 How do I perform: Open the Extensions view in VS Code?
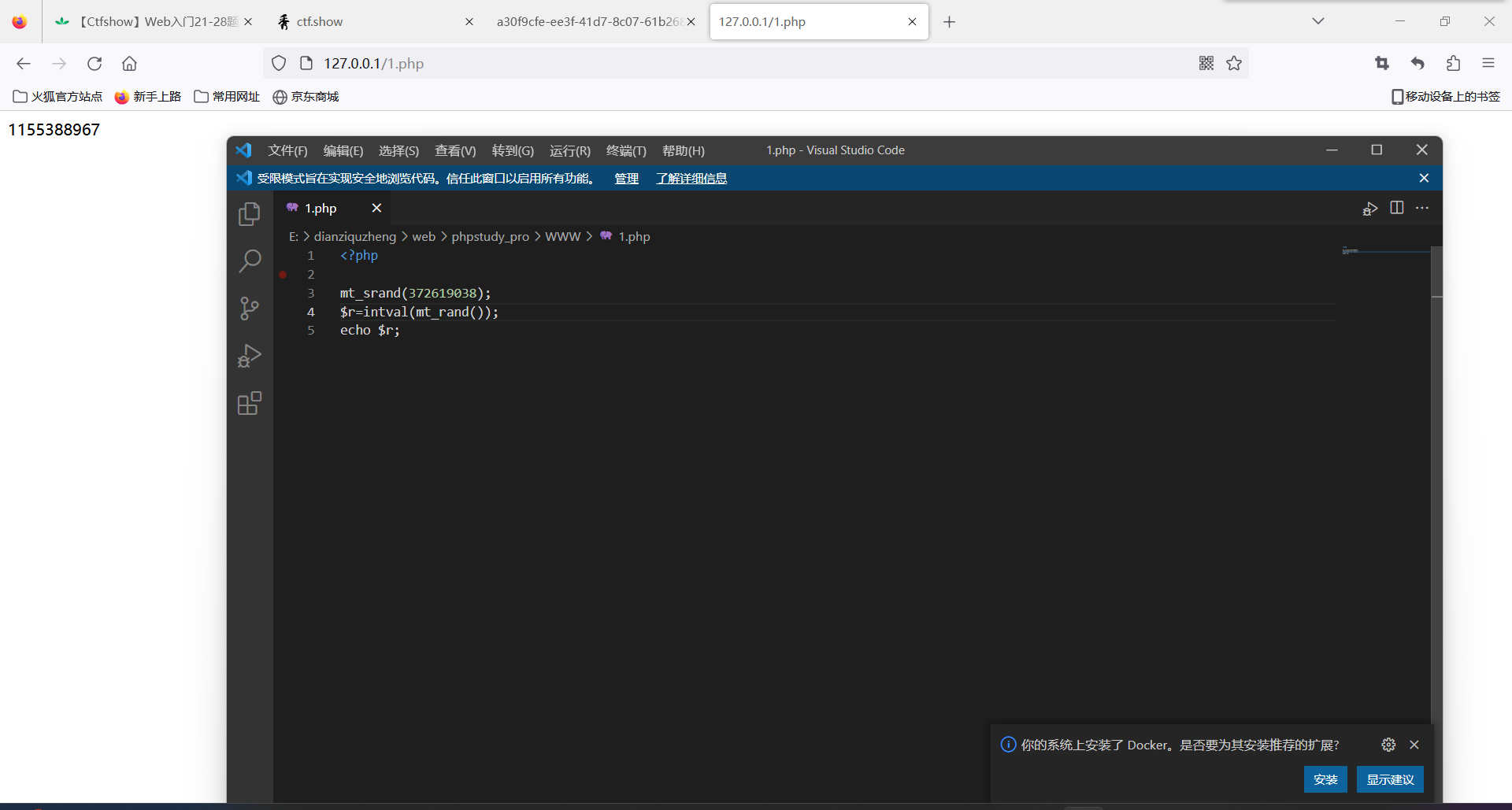(x=250, y=404)
